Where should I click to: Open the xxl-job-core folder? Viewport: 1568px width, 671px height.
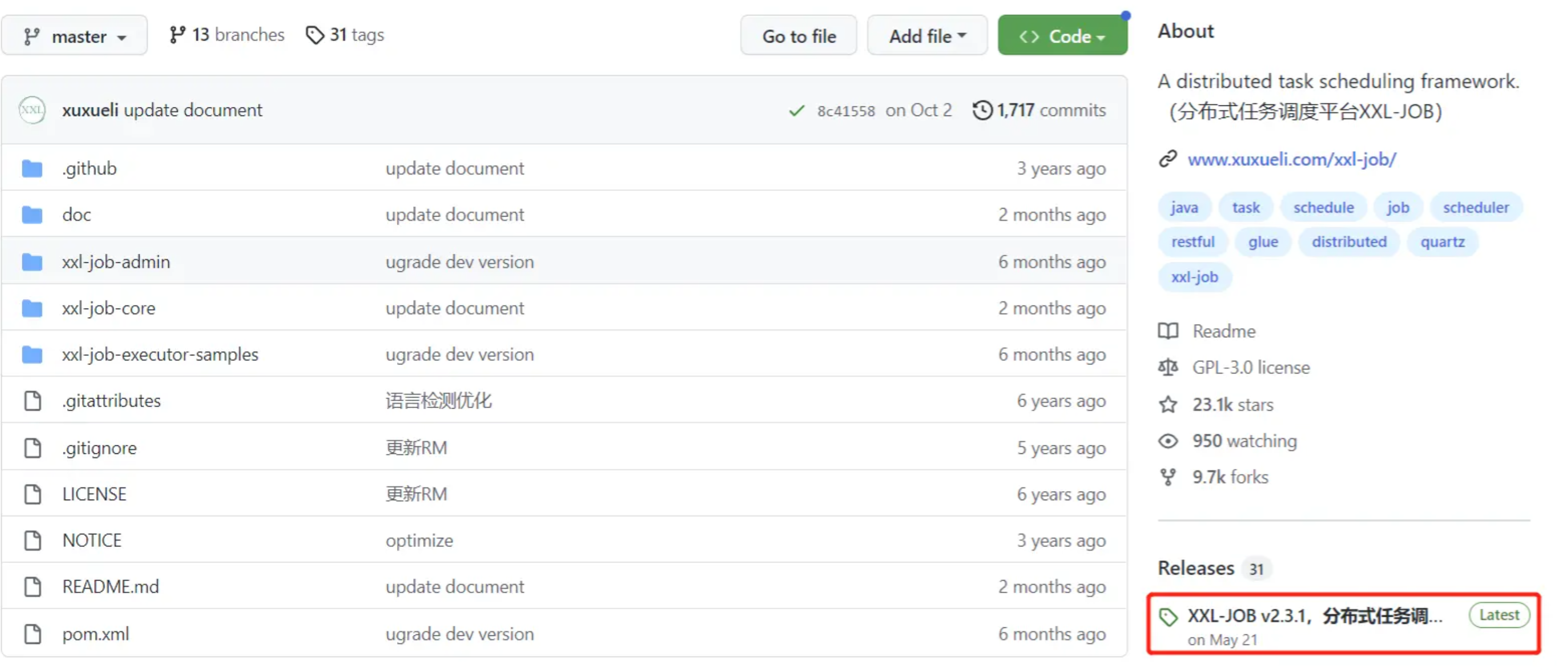(x=109, y=309)
